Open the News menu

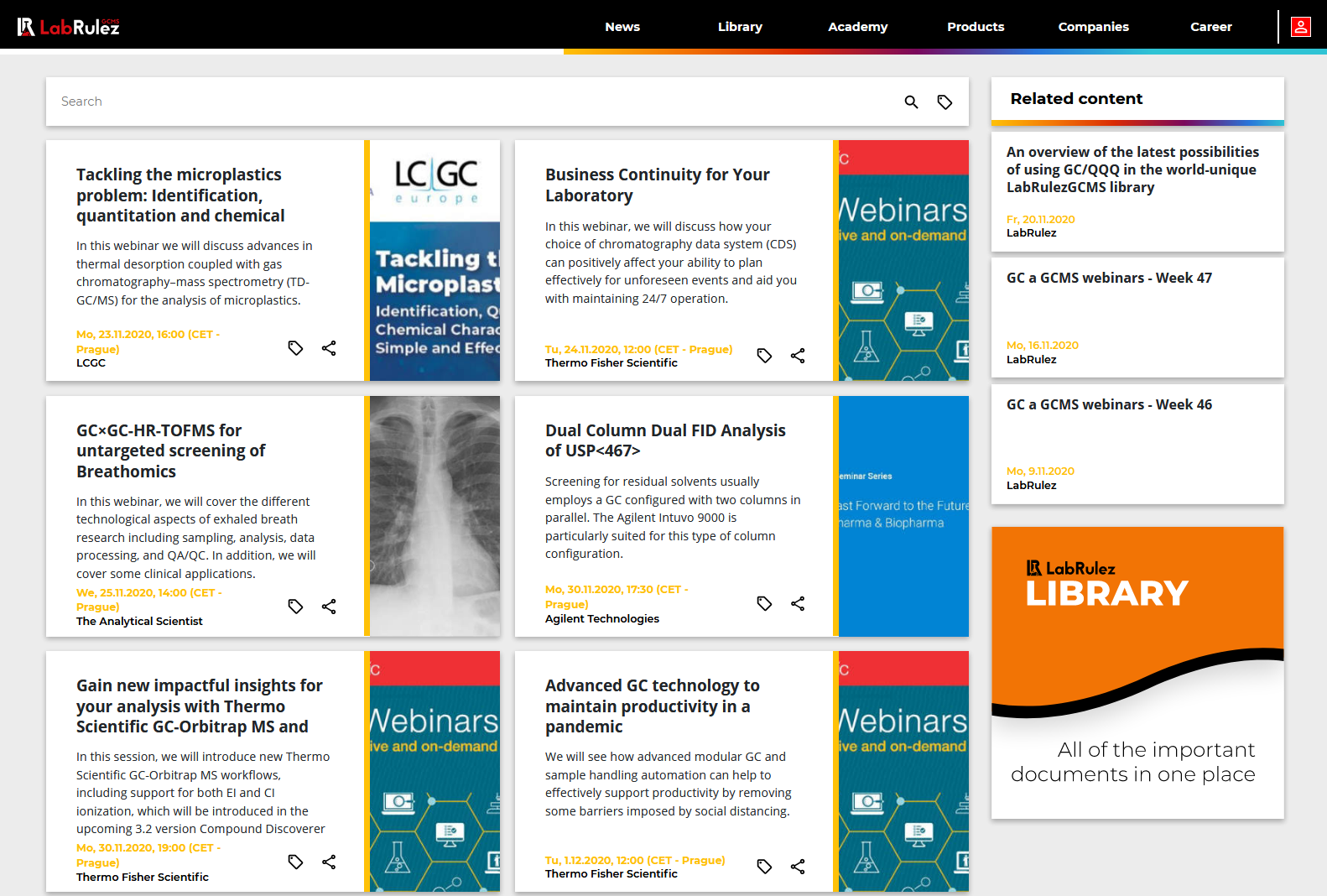tap(622, 27)
